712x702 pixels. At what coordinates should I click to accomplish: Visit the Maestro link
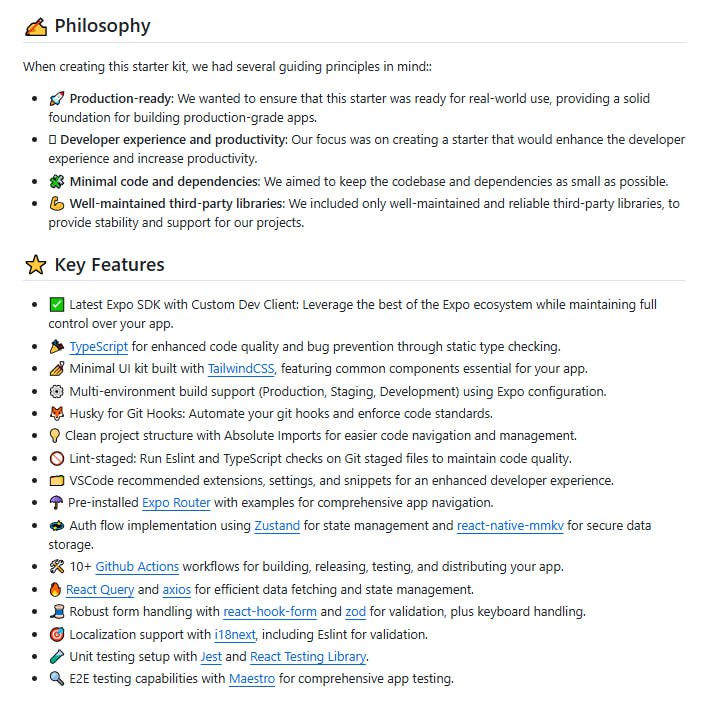[x=251, y=679]
